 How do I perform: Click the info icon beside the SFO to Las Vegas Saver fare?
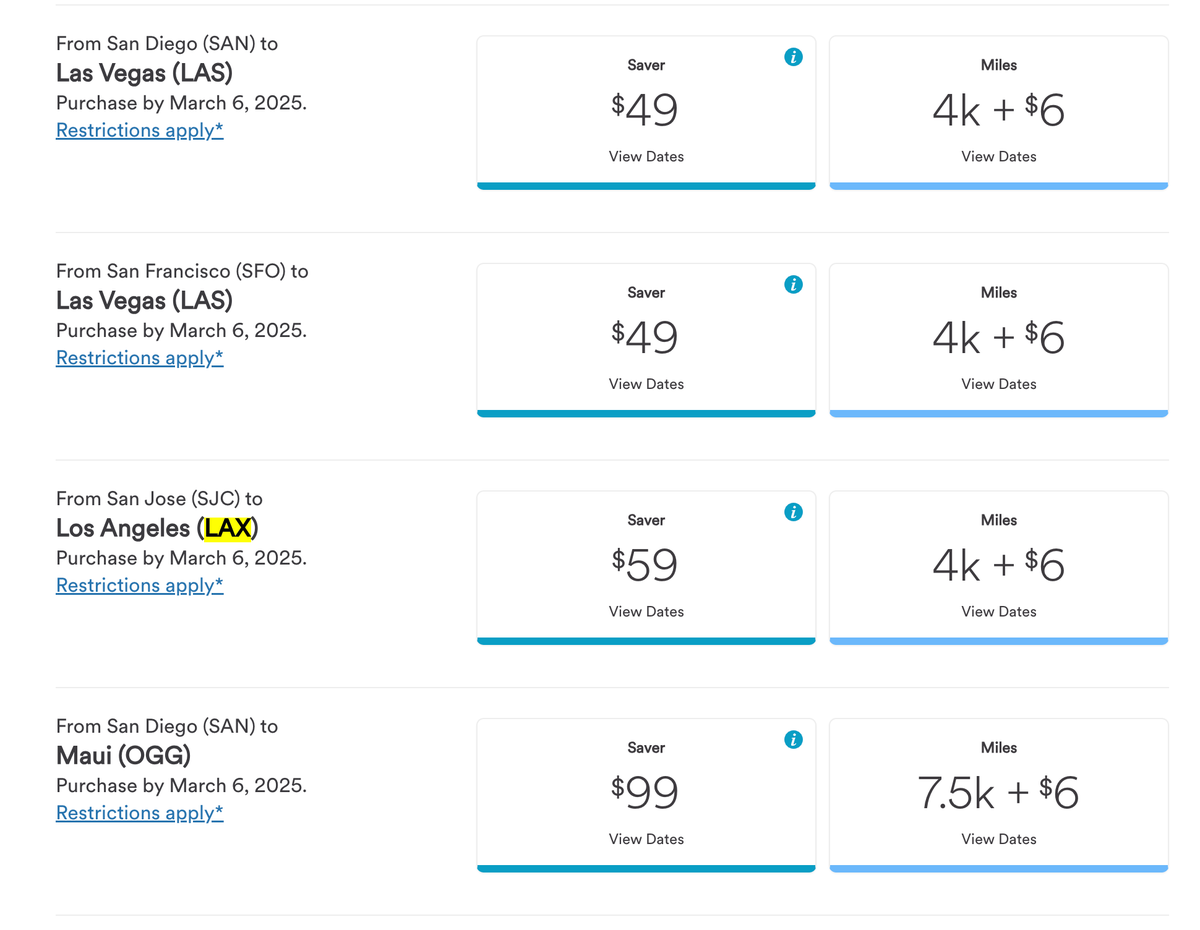click(x=793, y=284)
